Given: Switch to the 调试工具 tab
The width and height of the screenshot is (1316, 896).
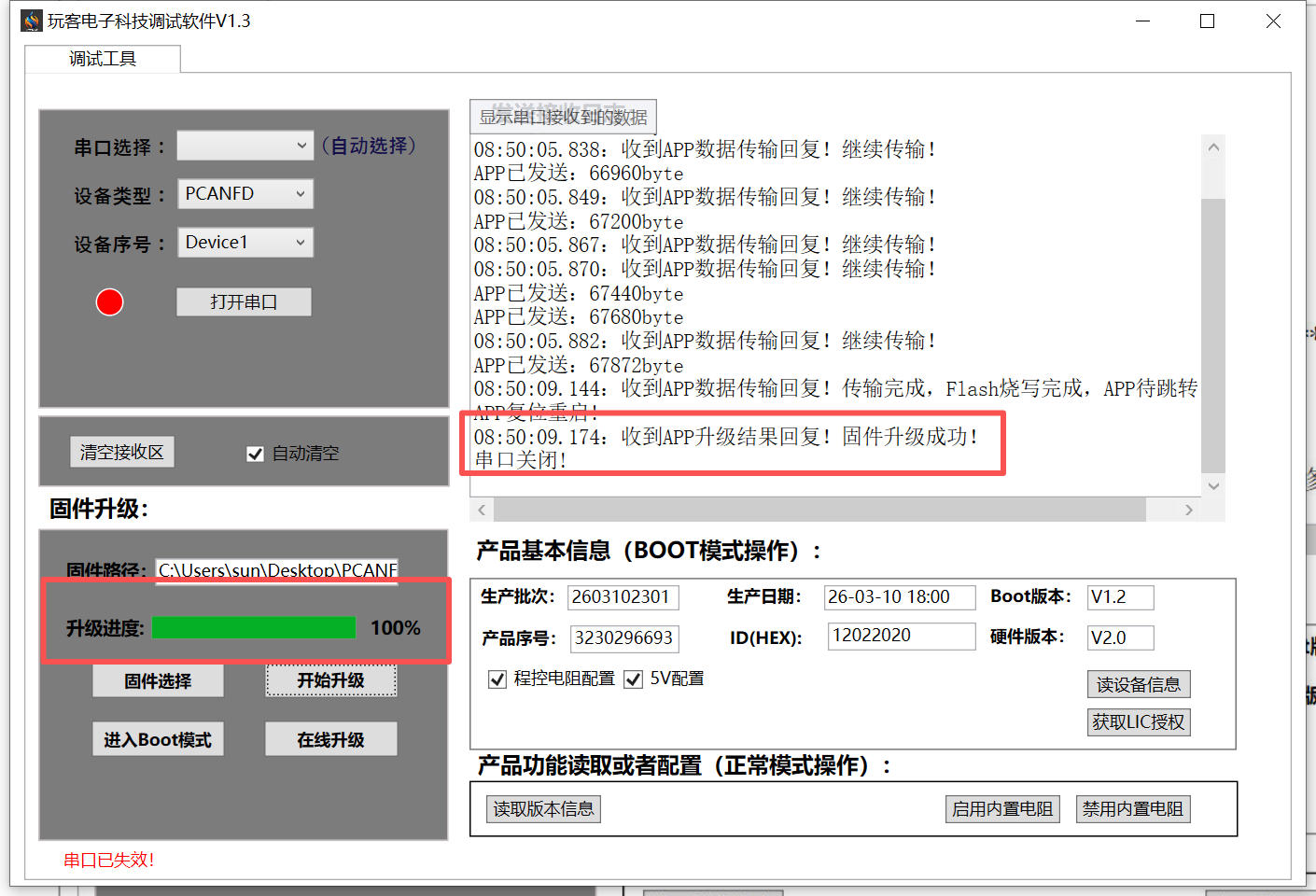Looking at the screenshot, I should click(103, 59).
